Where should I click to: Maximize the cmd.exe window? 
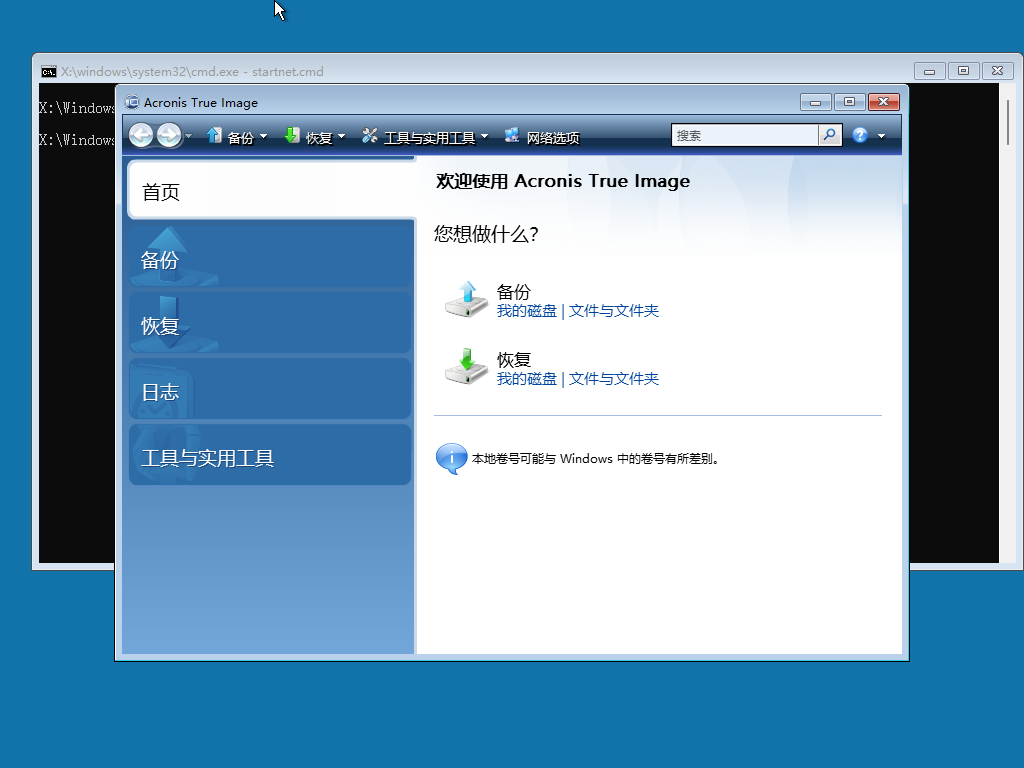point(963,71)
